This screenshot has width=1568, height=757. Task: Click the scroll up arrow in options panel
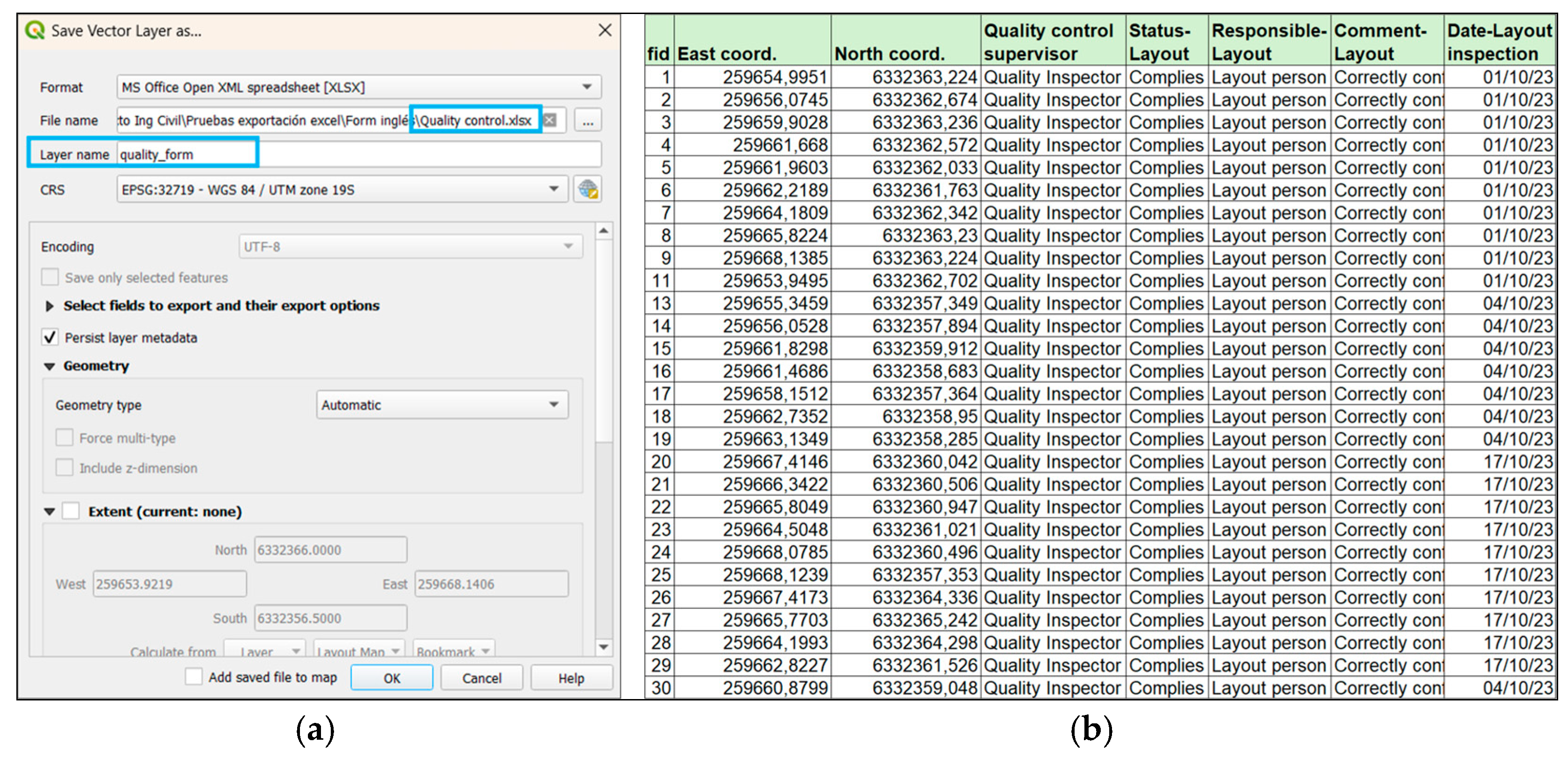pyautogui.click(x=603, y=231)
